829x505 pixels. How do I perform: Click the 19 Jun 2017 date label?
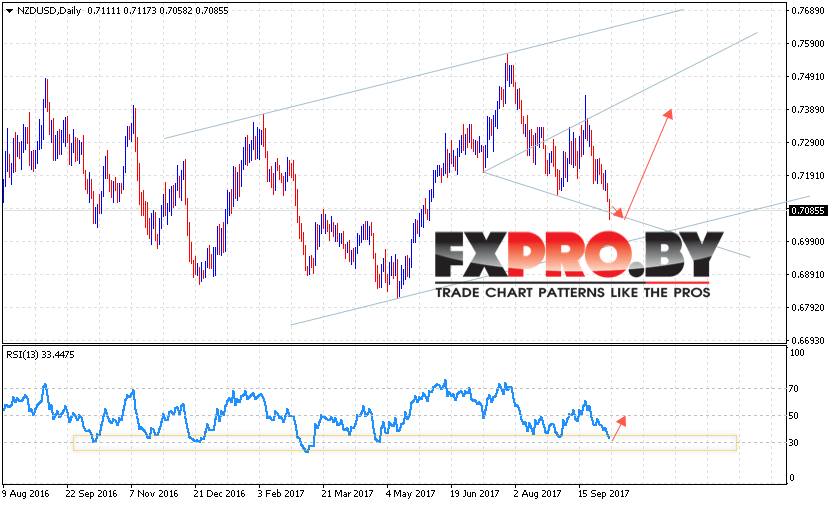[475, 494]
